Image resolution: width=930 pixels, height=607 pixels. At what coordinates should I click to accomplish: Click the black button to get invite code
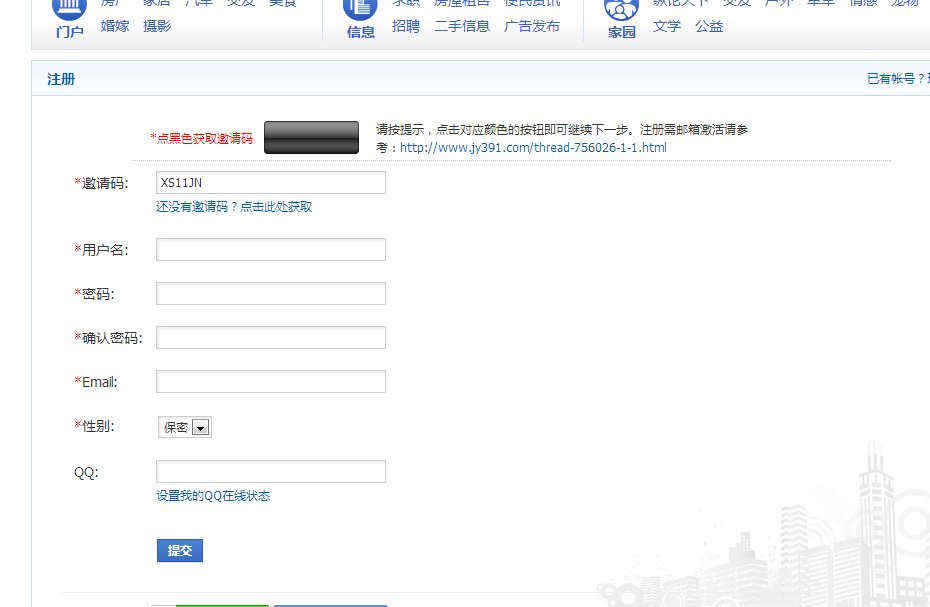click(x=311, y=137)
